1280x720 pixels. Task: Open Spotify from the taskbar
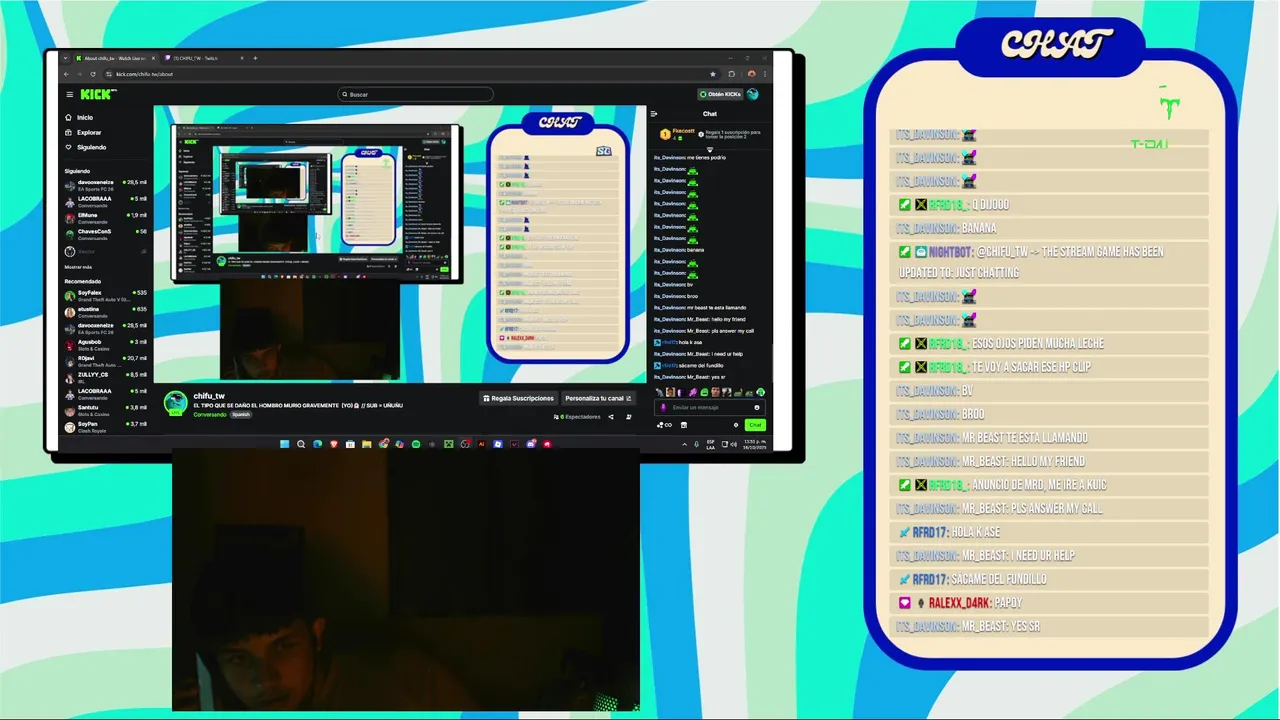tap(416, 444)
